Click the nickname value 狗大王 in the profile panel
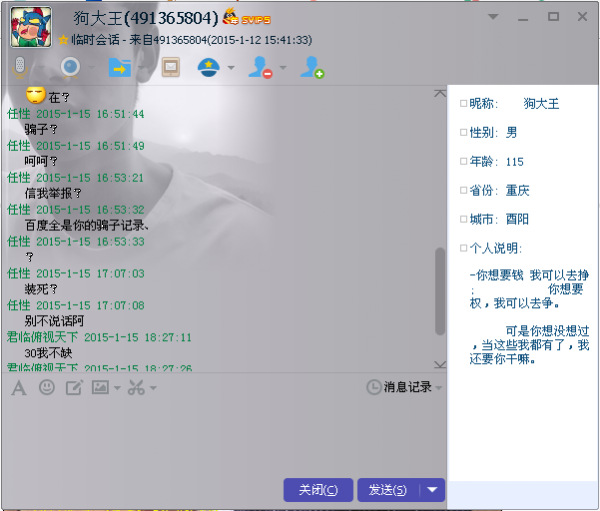Viewport: 600px width, 511px height. tap(541, 103)
